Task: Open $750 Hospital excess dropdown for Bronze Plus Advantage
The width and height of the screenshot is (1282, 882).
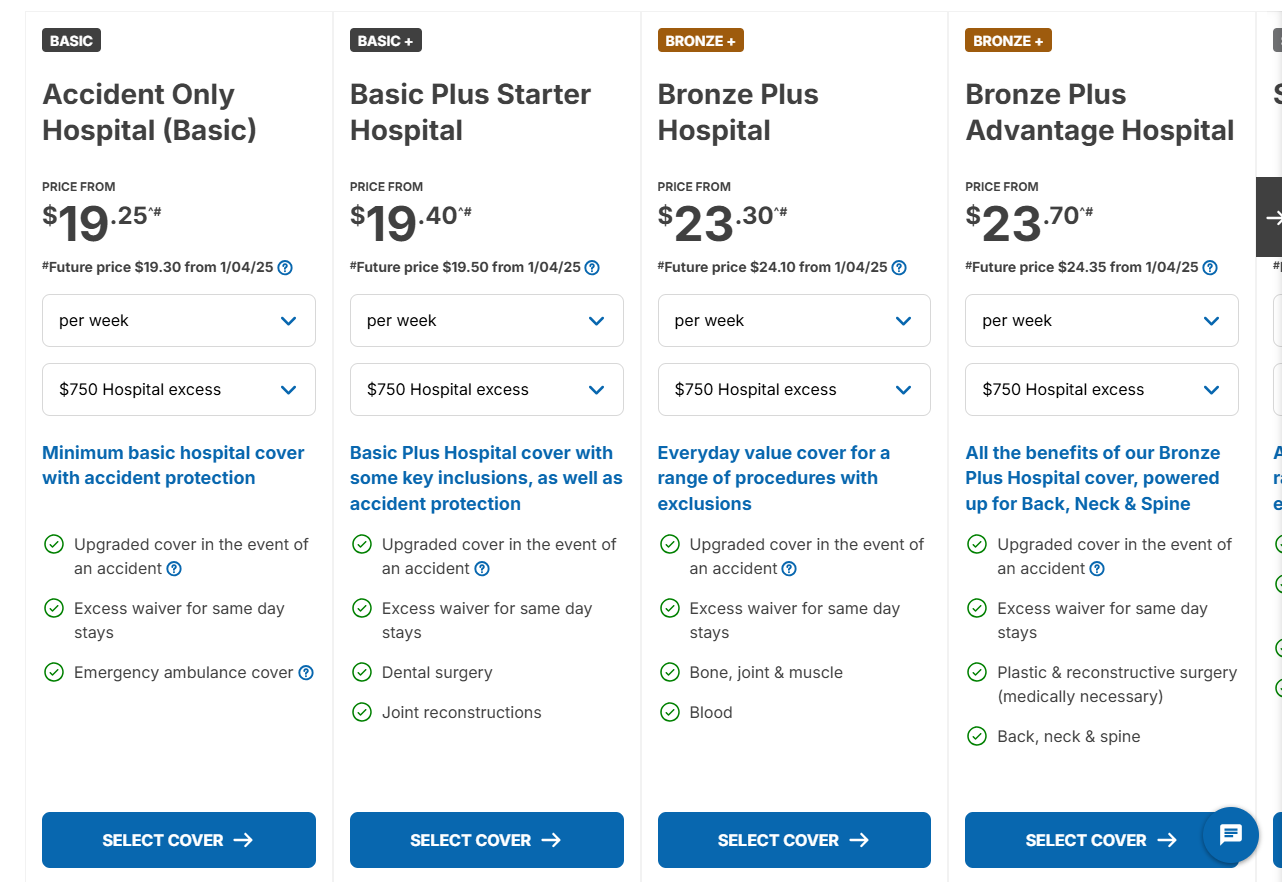Action: tap(1102, 389)
